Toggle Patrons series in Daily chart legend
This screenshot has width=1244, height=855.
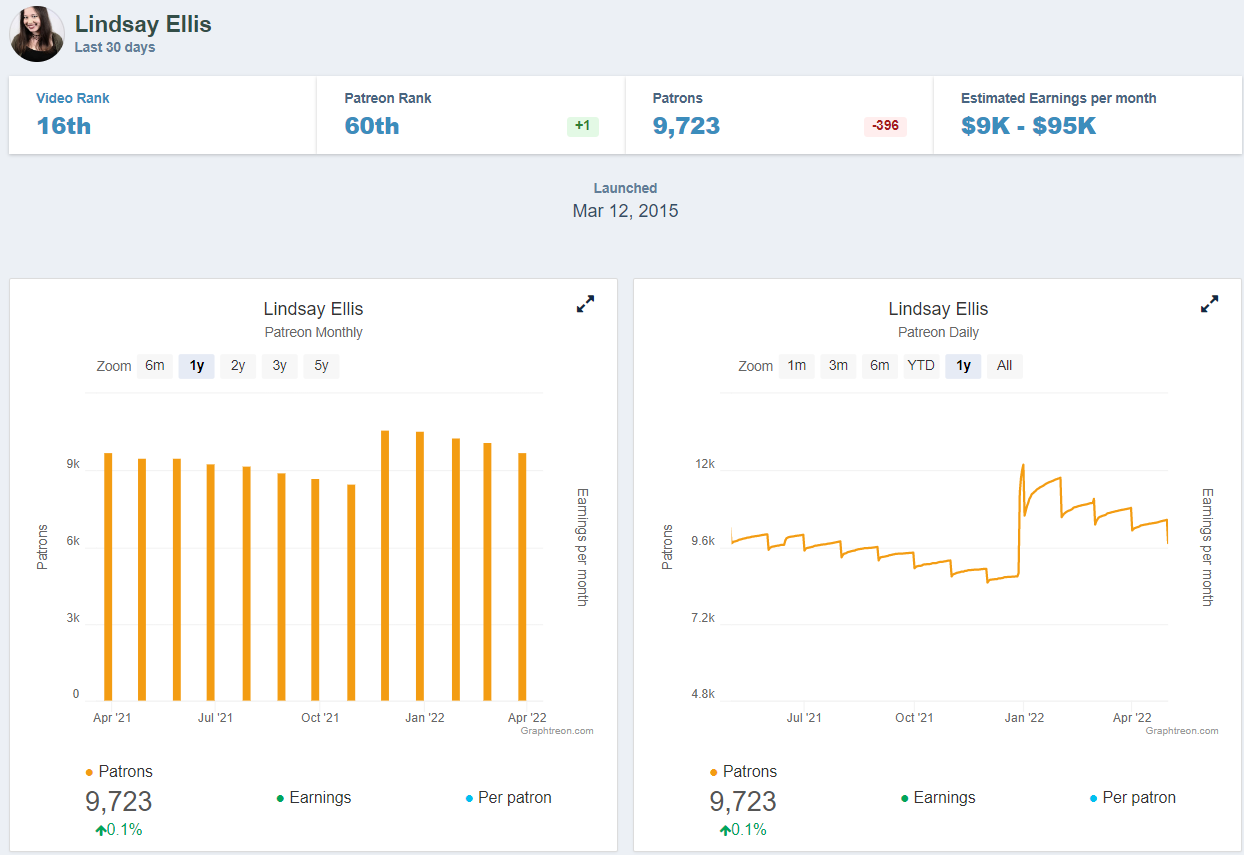coord(743,772)
